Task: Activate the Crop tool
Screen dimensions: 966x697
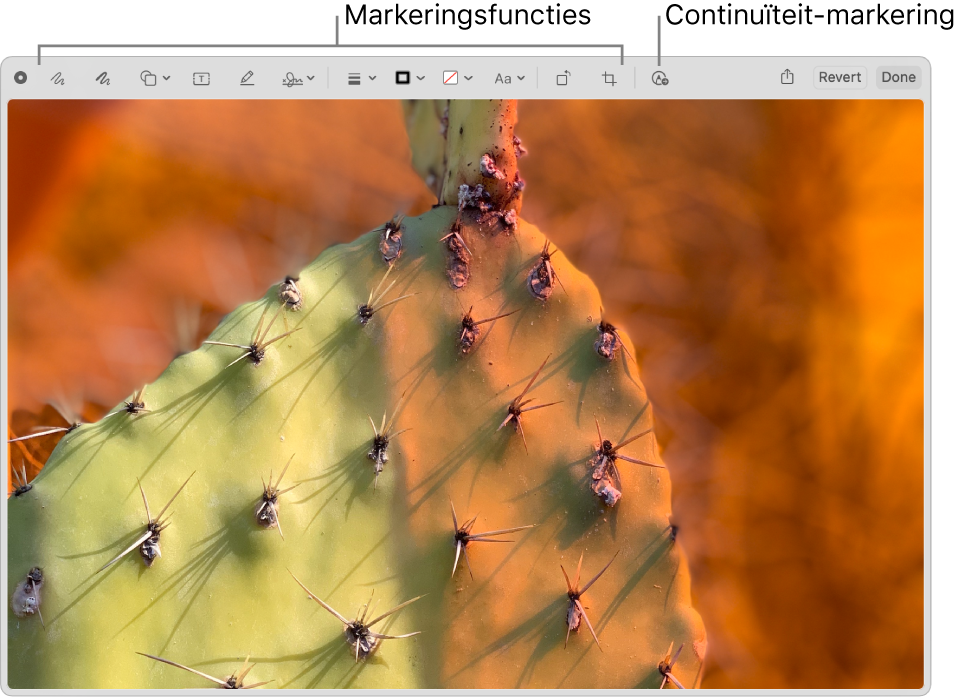Action: point(609,78)
